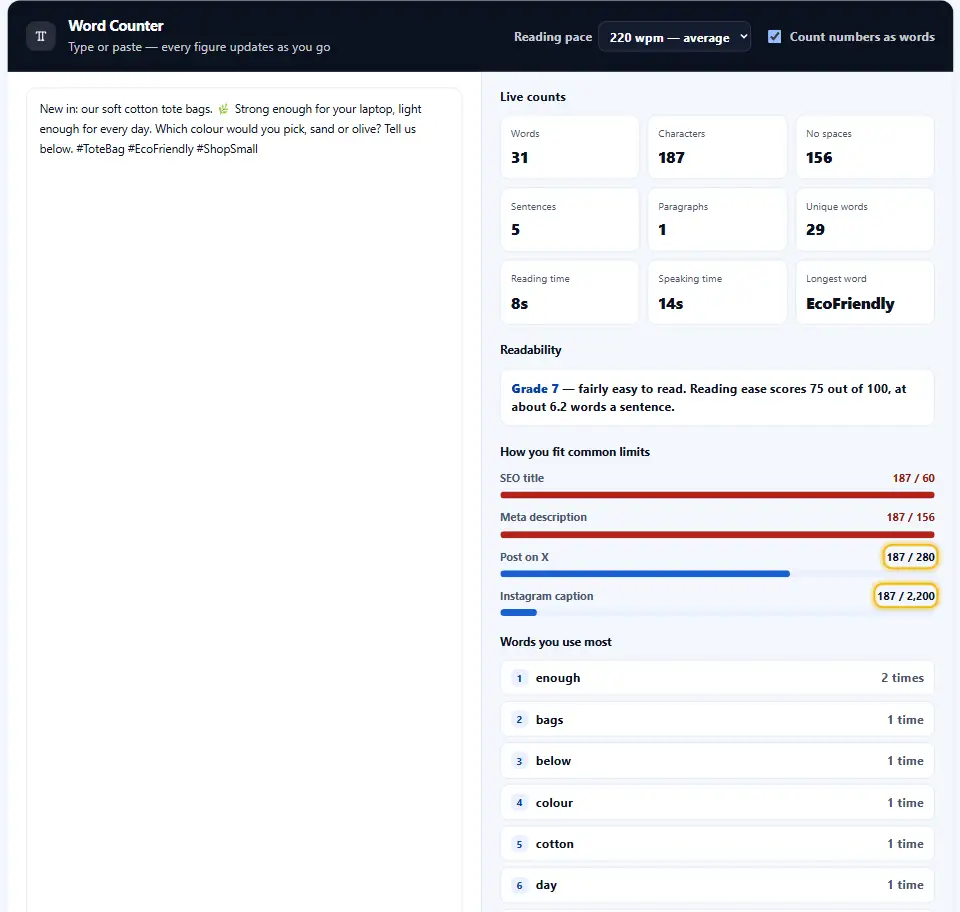This screenshot has width=960, height=912.
Task: Select the Instagram caption 187 / 2,200 badge
Action: point(905,596)
